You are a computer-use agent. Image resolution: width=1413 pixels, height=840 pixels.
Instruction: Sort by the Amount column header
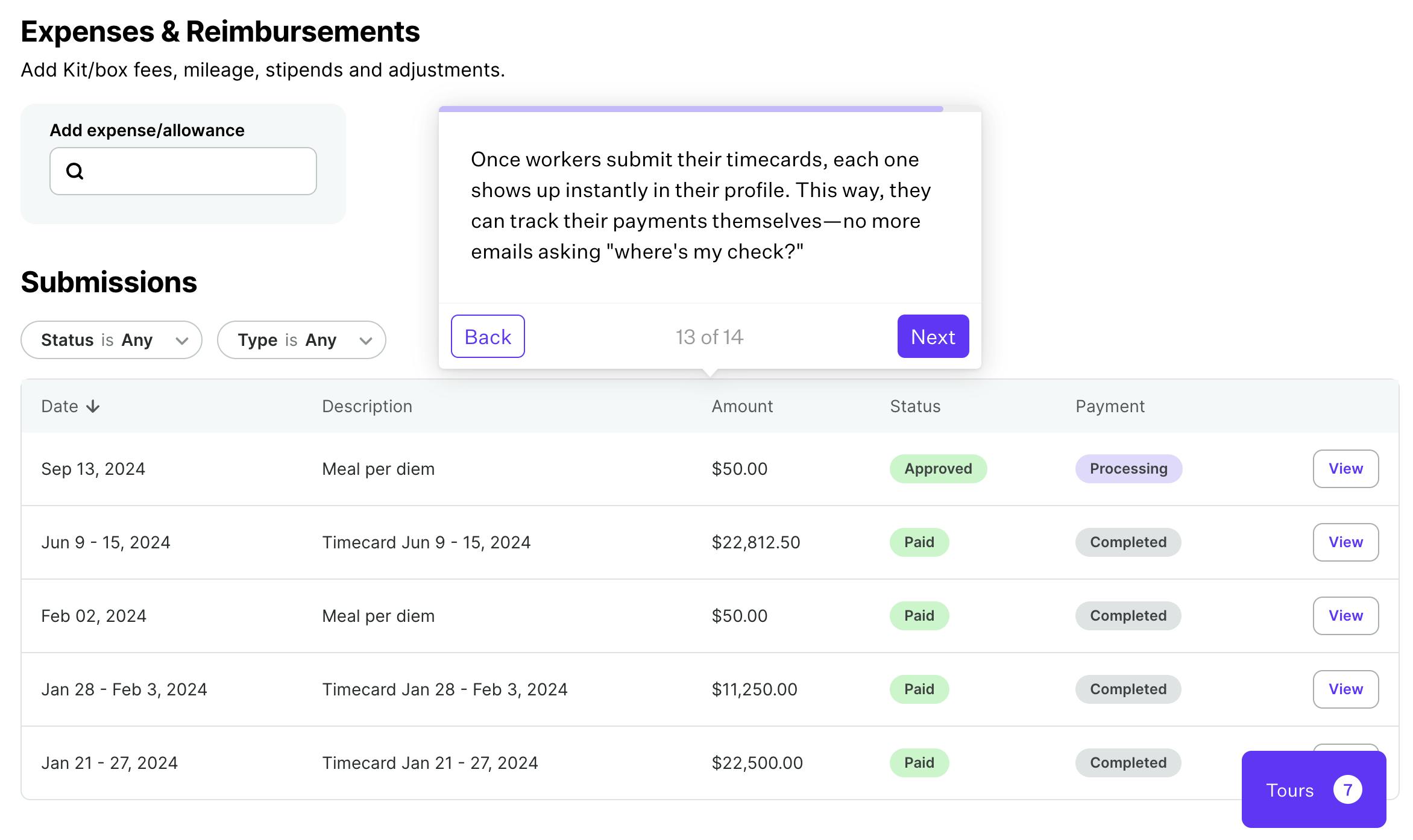[742, 407]
